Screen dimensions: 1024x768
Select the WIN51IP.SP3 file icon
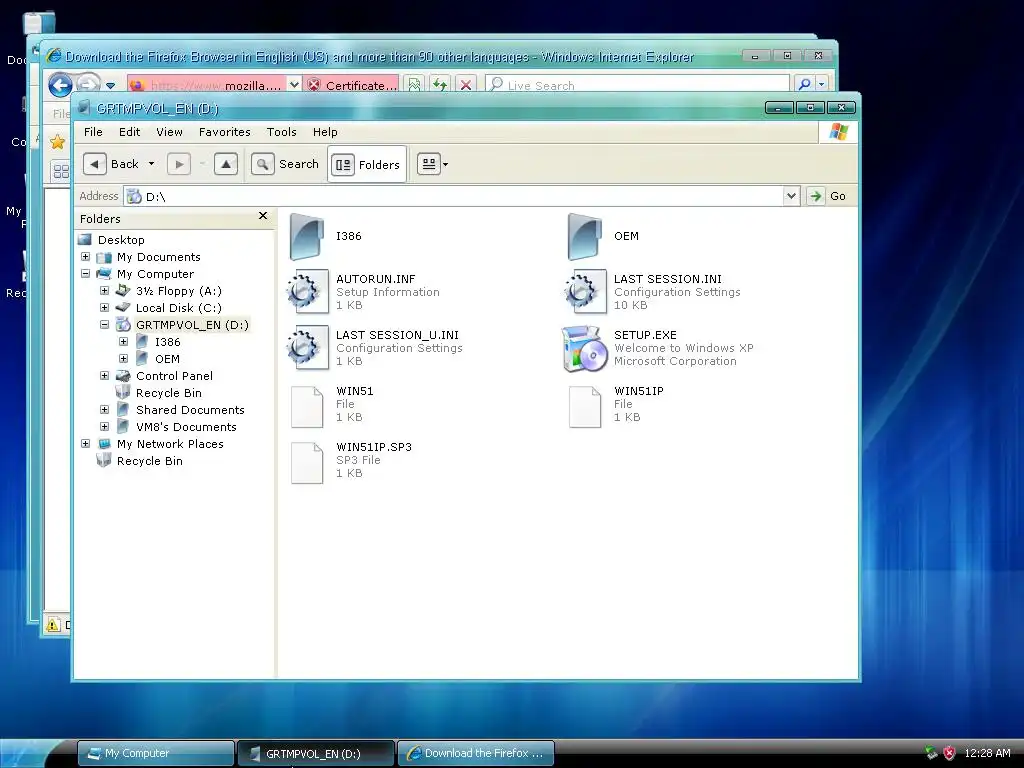[x=307, y=463]
